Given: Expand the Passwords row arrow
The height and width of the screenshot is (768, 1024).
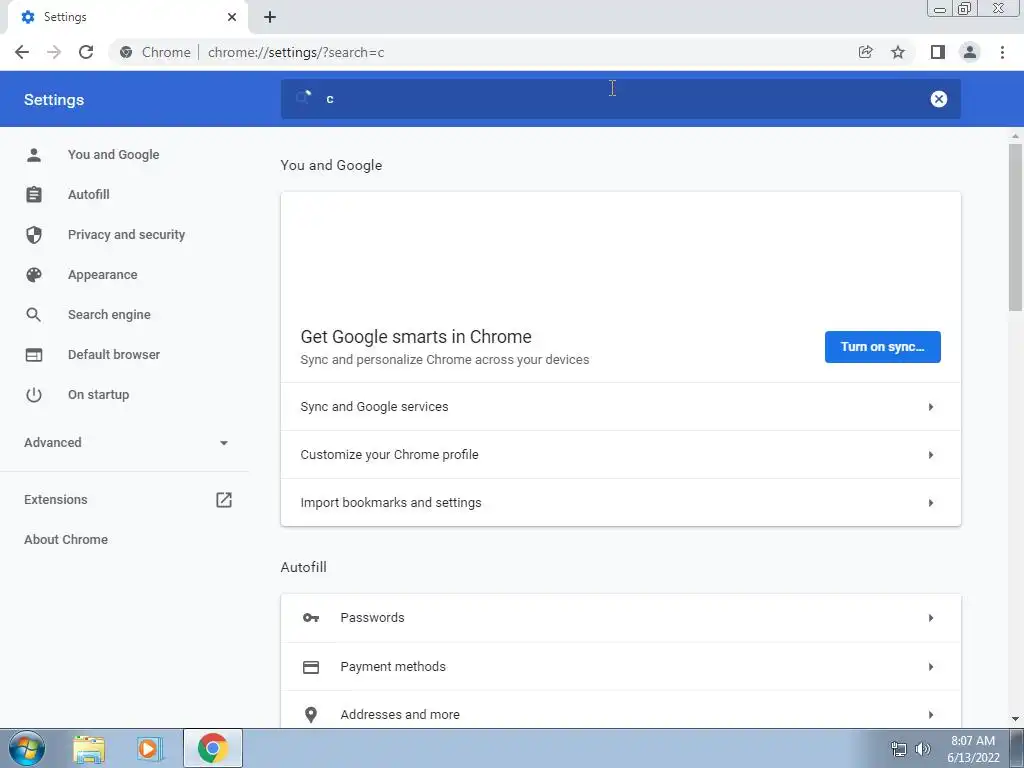Looking at the screenshot, I should 931,618.
